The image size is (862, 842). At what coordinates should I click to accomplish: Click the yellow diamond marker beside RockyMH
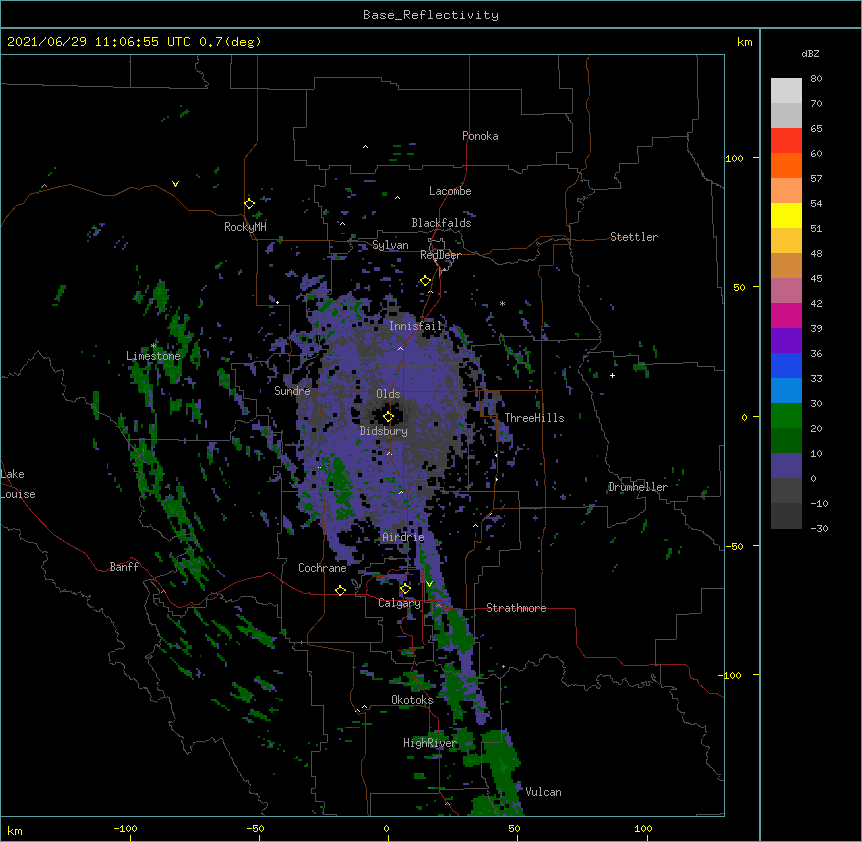[250, 204]
